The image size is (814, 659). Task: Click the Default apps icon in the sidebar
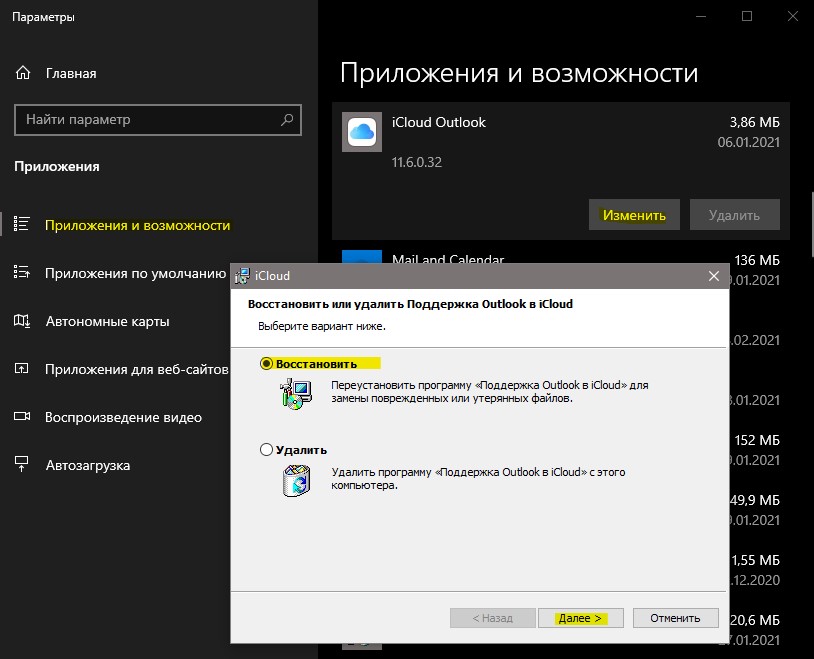(22, 272)
